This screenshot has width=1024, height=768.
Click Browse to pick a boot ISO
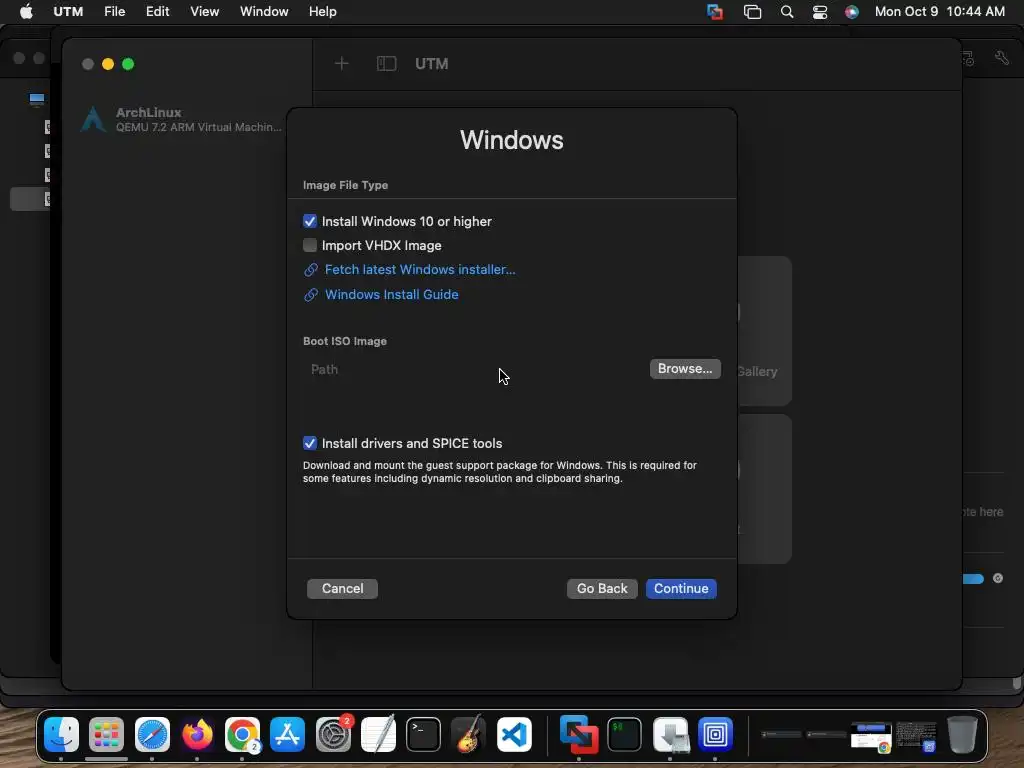pyautogui.click(x=685, y=369)
